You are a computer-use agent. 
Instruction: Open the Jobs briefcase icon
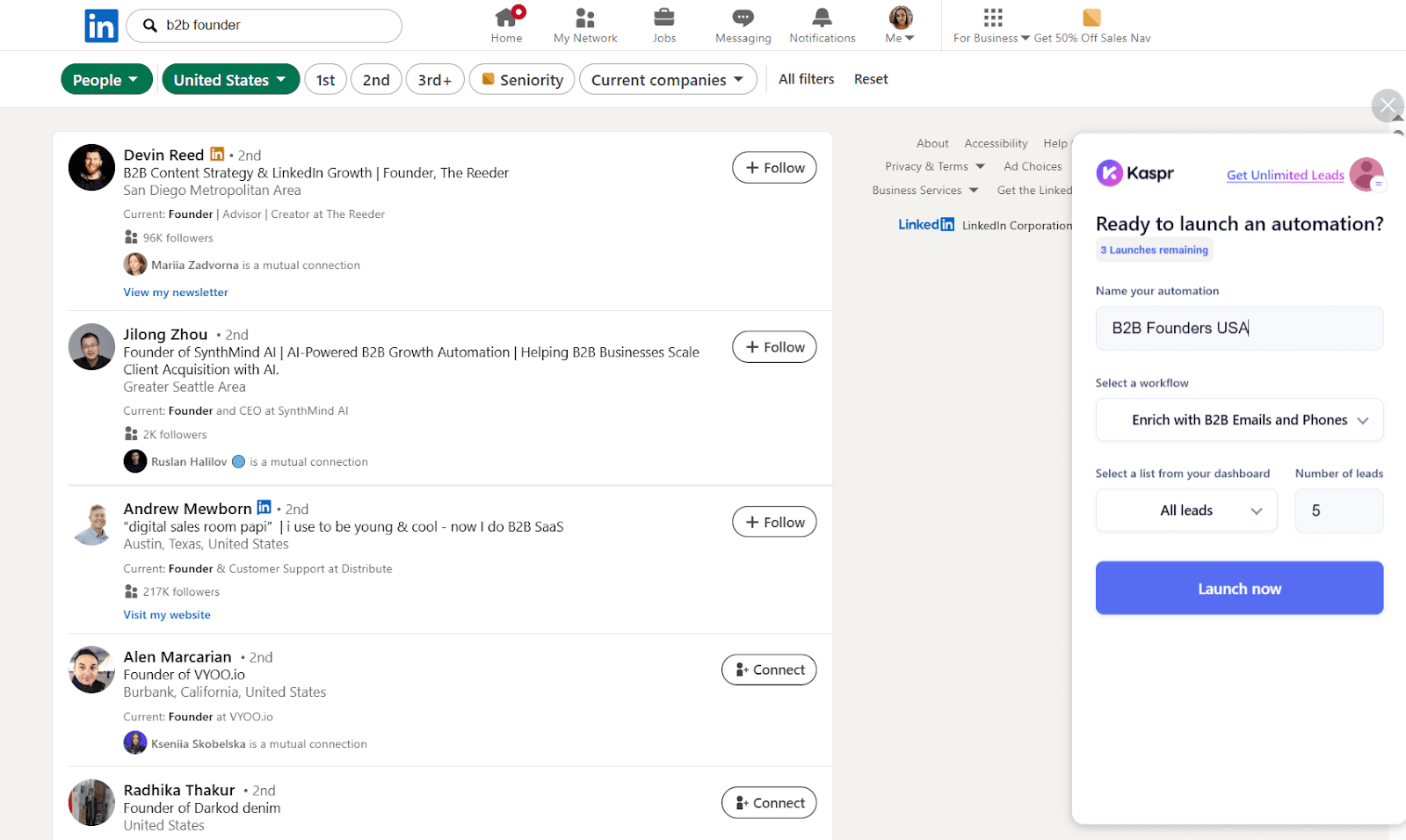(664, 18)
